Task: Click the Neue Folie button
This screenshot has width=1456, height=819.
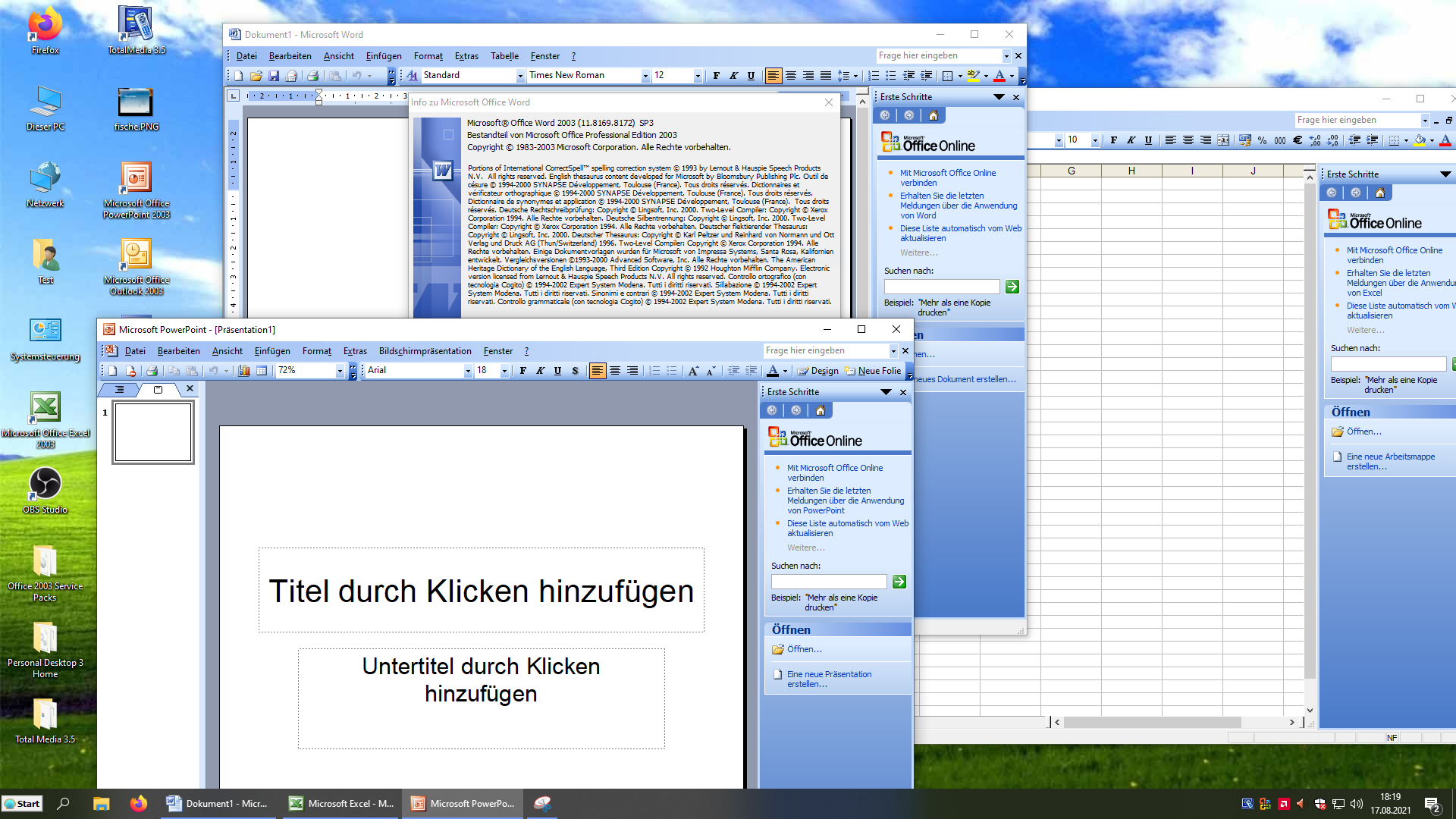Action: pyautogui.click(x=873, y=371)
